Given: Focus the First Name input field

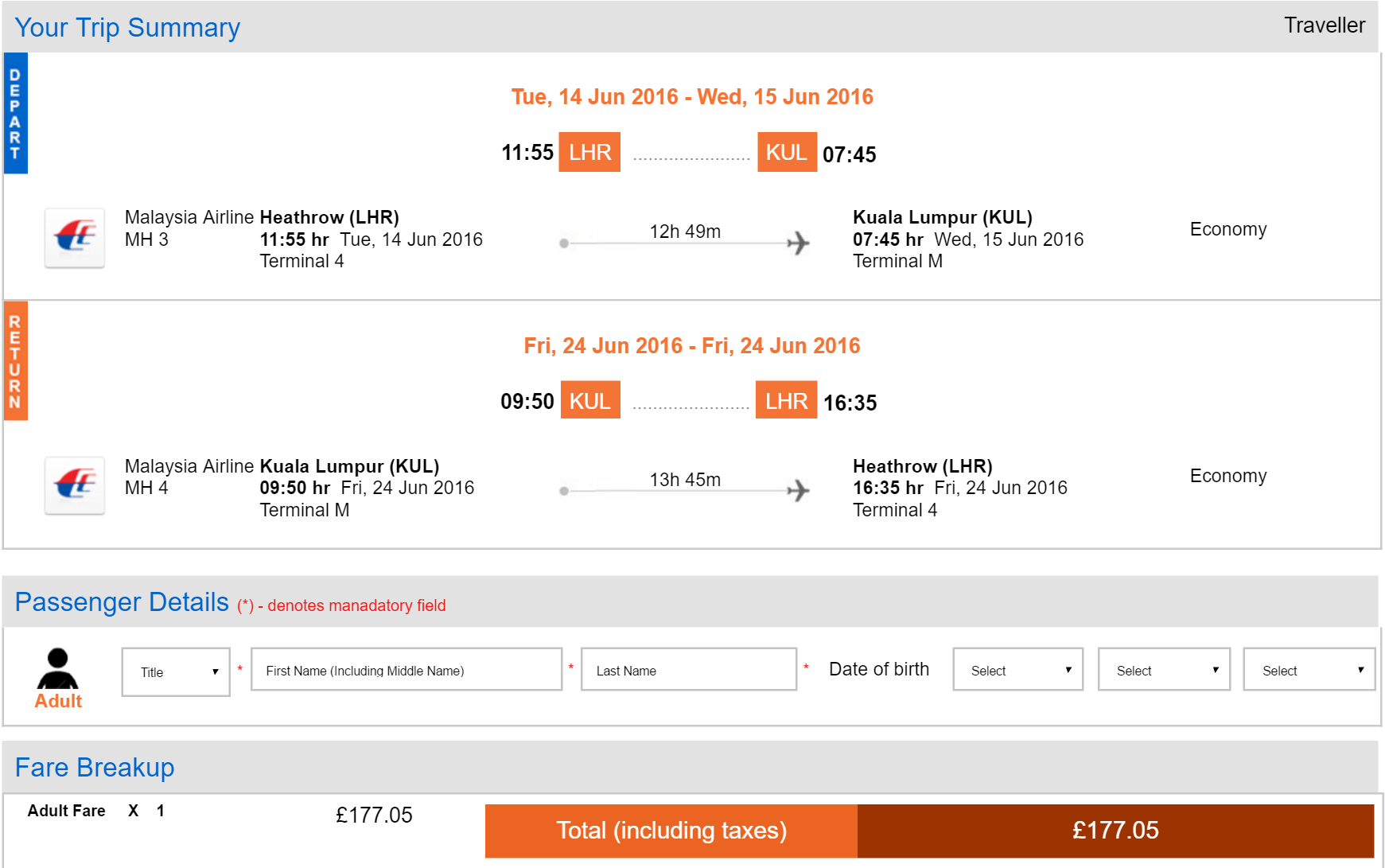Looking at the screenshot, I should click(407, 669).
